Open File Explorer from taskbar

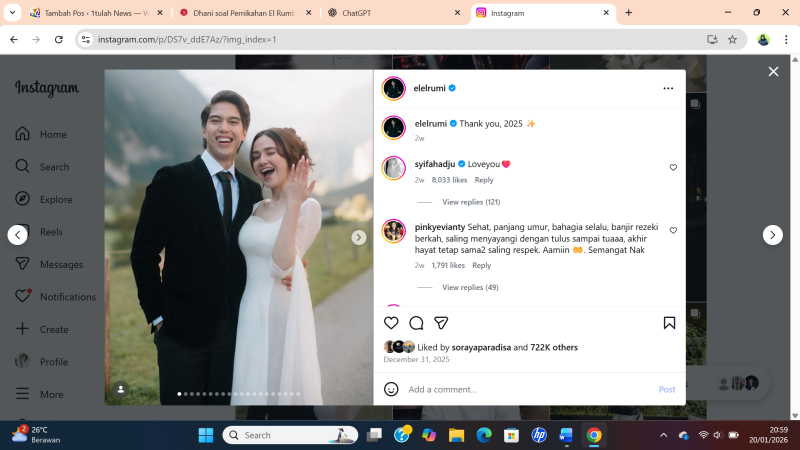tap(456, 435)
